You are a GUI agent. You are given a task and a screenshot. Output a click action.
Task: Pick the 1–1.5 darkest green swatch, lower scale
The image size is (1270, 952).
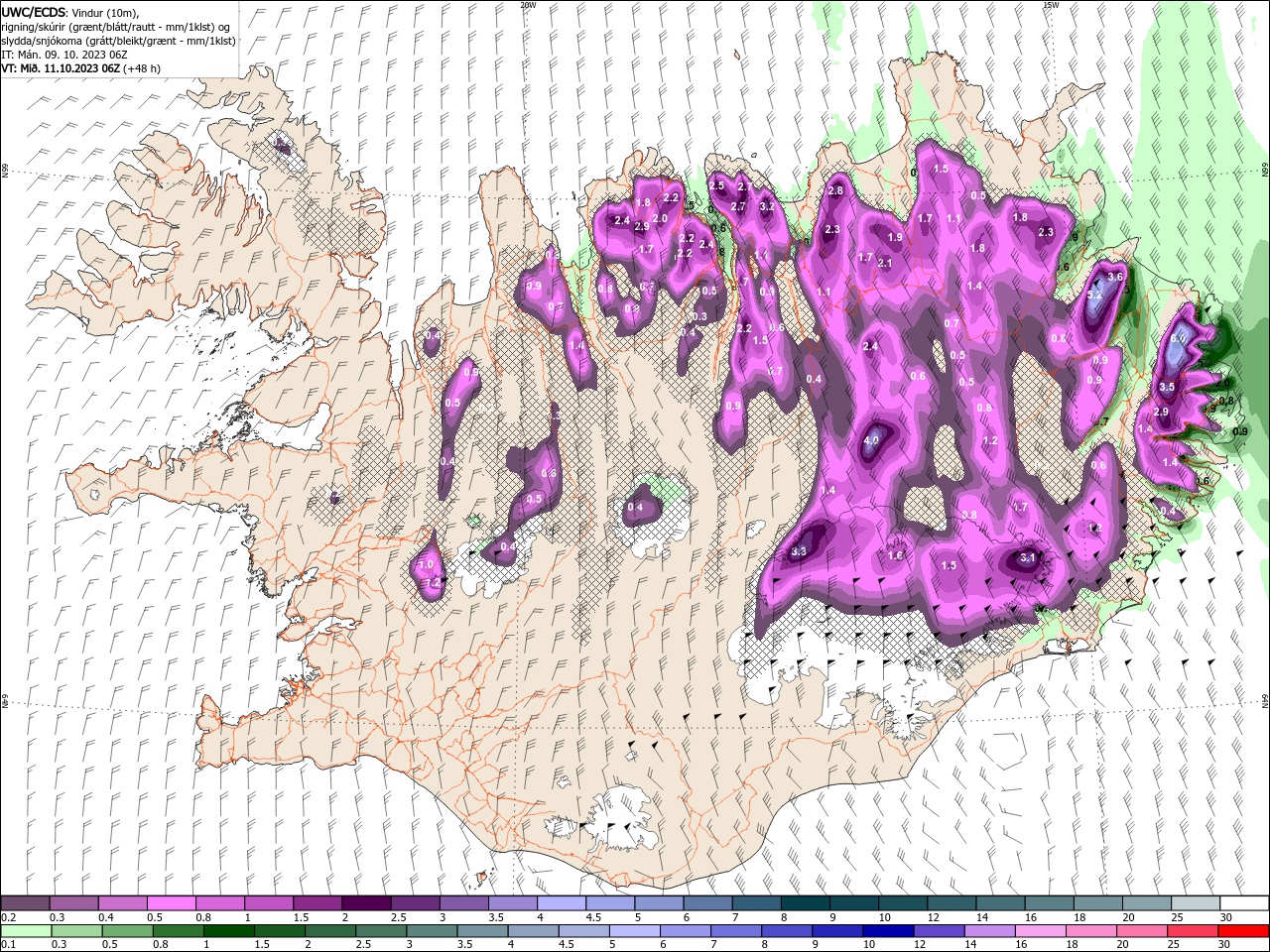(229, 931)
